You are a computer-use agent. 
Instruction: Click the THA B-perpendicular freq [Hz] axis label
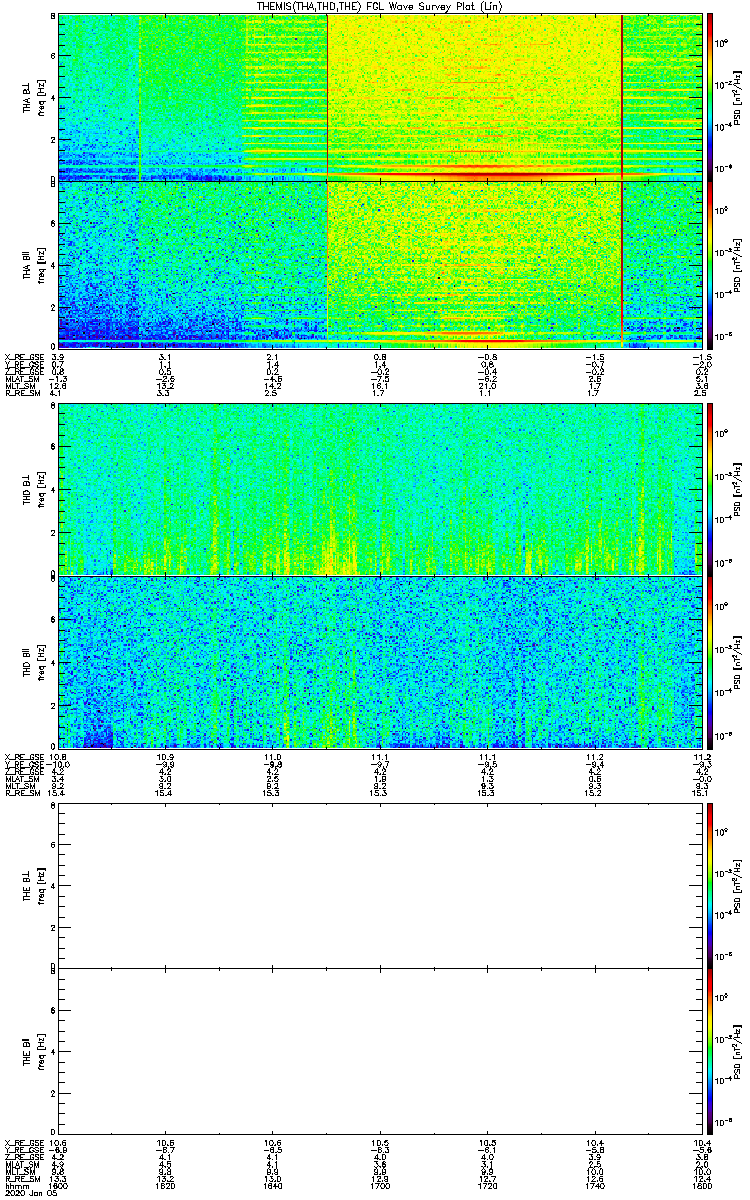tap(41, 97)
